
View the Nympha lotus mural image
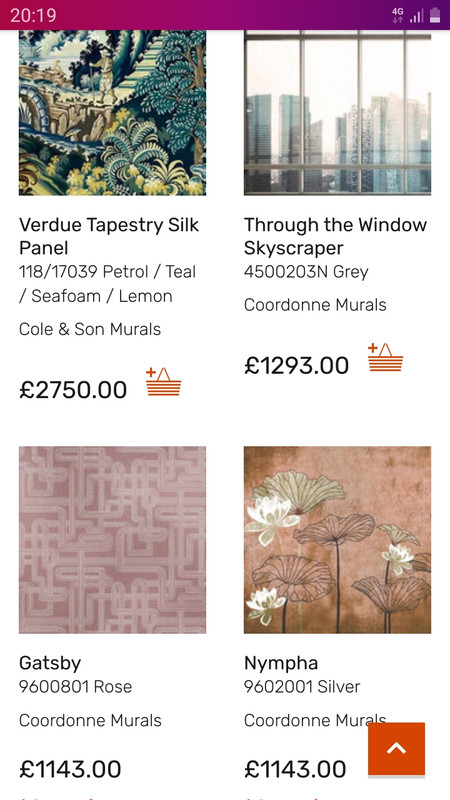click(337, 540)
